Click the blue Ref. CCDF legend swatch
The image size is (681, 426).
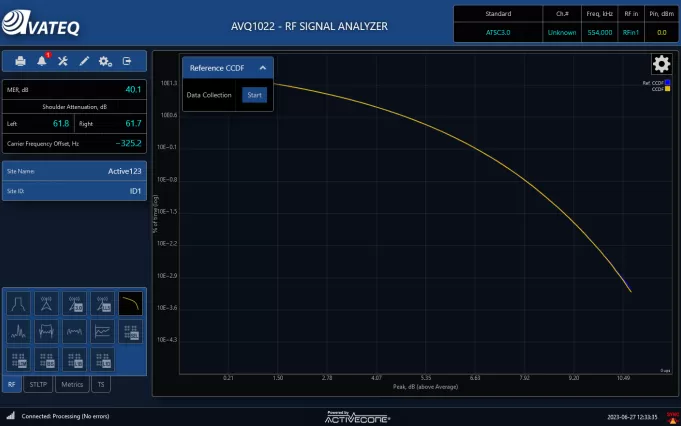click(667, 83)
